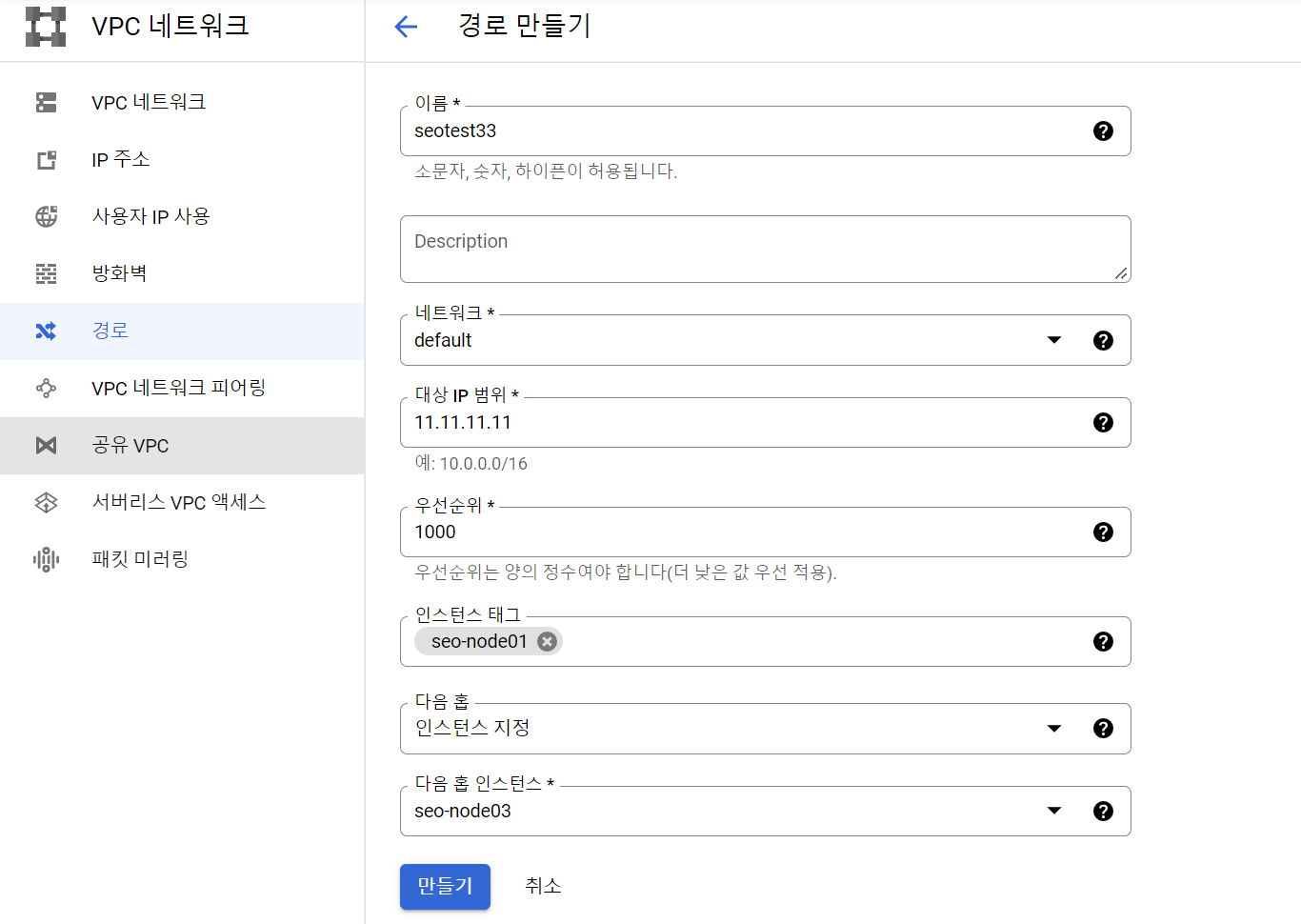The height and width of the screenshot is (924, 1301).
Task: Click the VPC network product logo icon
Action: [46, 27]
